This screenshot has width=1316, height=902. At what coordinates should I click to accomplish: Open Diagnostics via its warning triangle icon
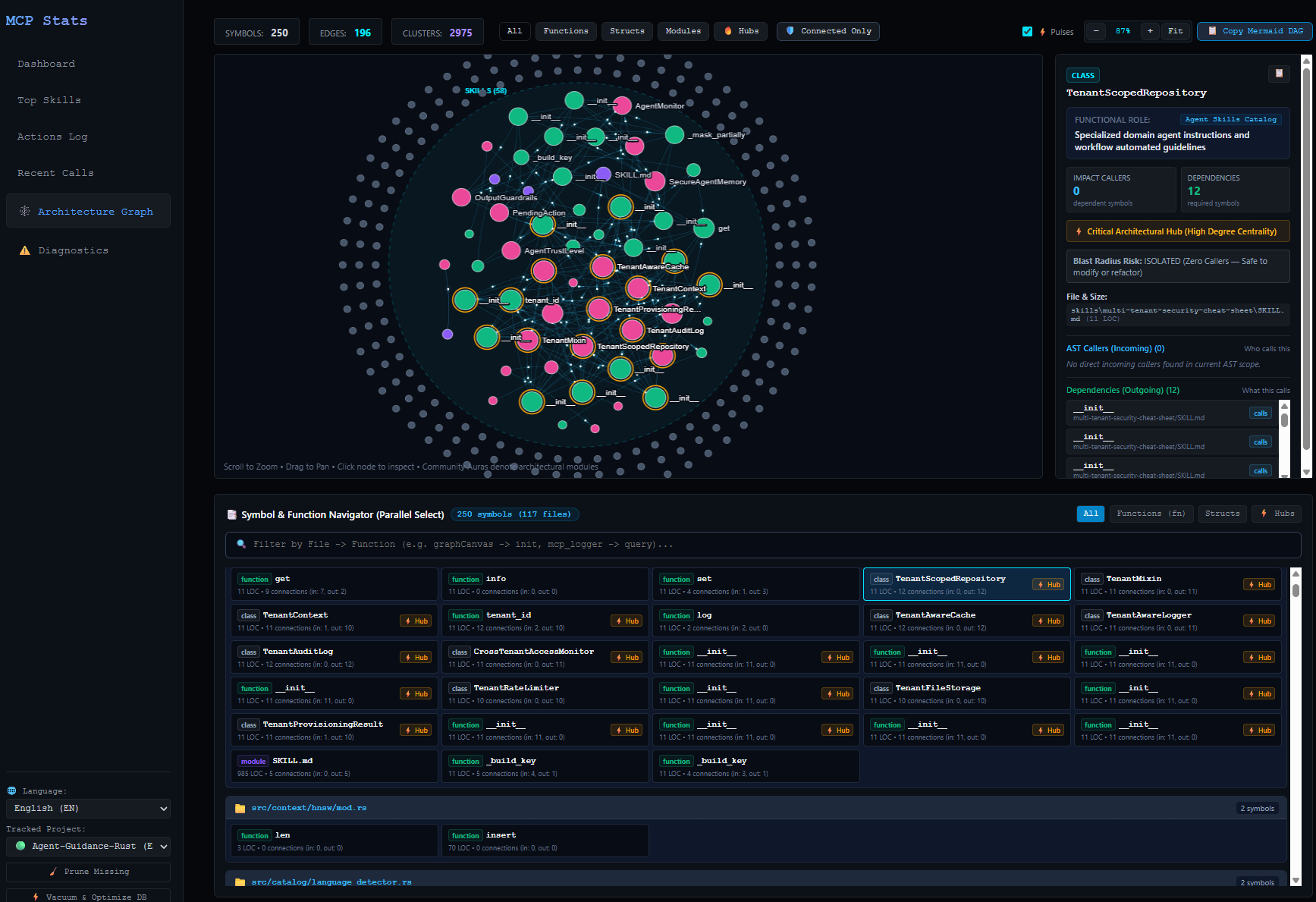coord(24,250)
